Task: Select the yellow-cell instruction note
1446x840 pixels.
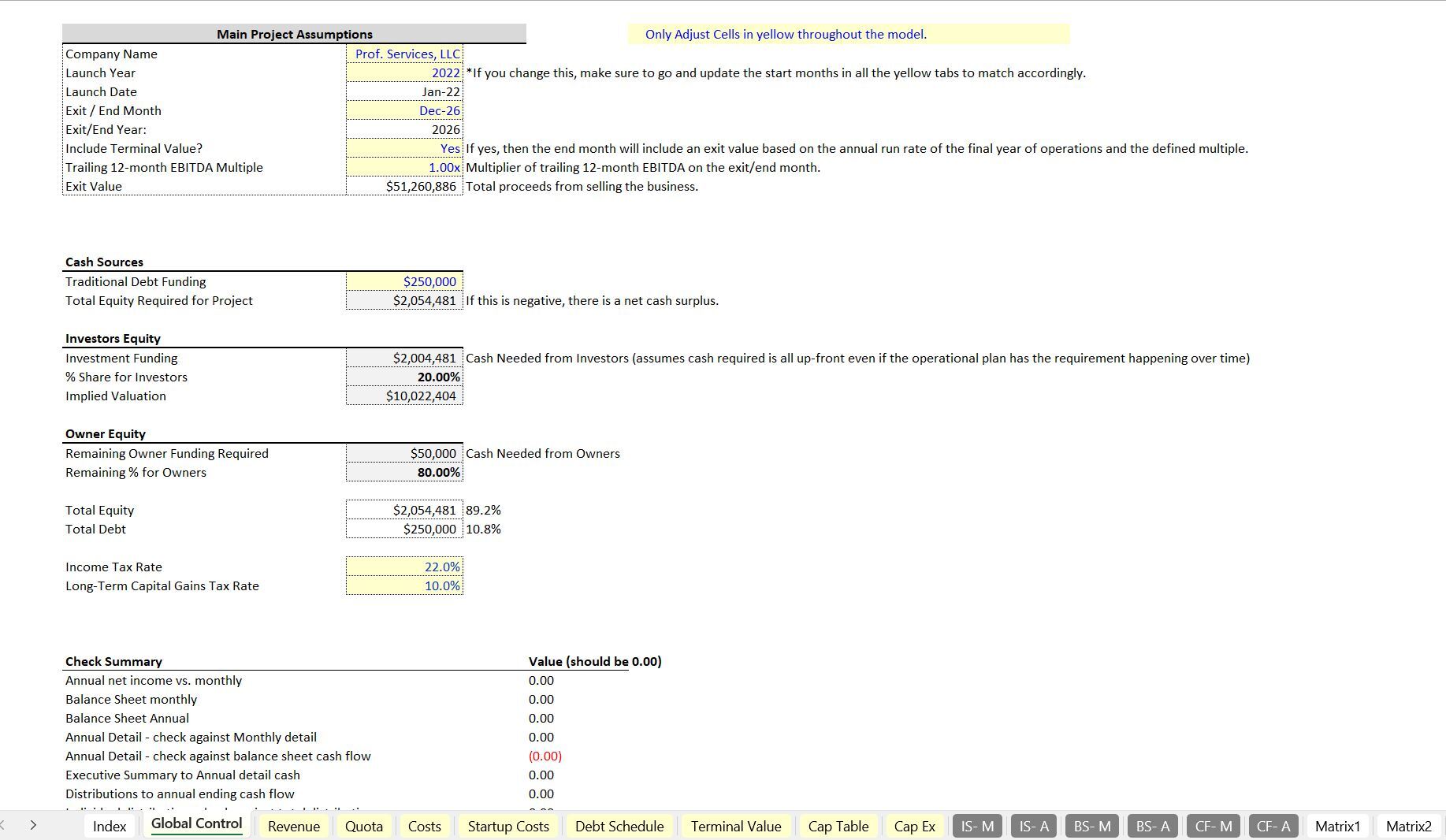Action: point(849,34)
